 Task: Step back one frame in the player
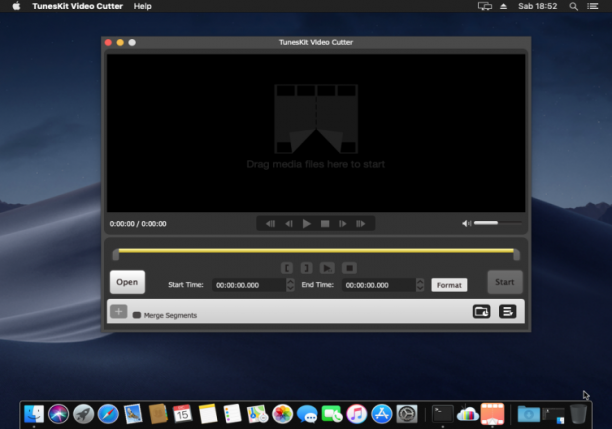[x=289, y=224]
